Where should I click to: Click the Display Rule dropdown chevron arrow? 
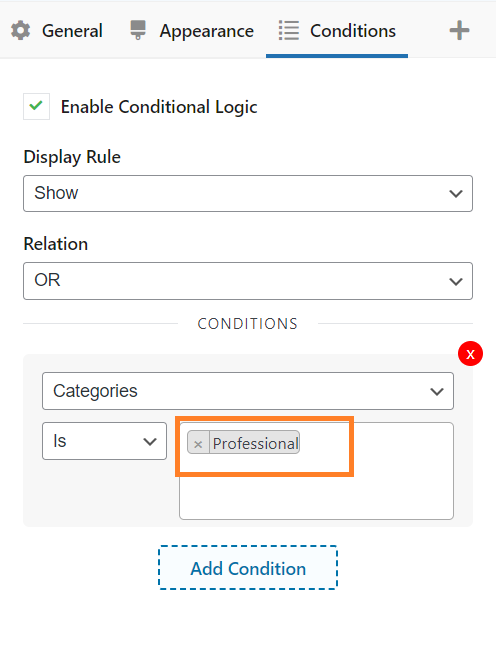pos(456,194)
